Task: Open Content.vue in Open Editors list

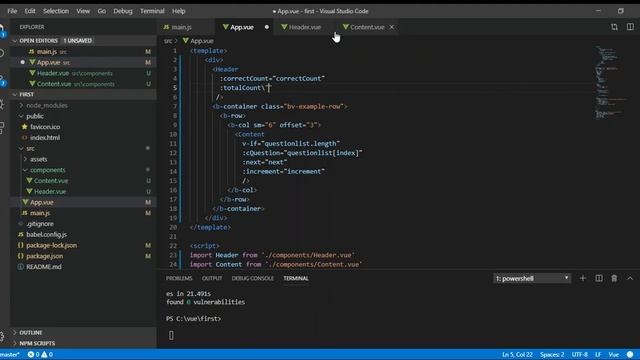Action: (x=84, y=84)
